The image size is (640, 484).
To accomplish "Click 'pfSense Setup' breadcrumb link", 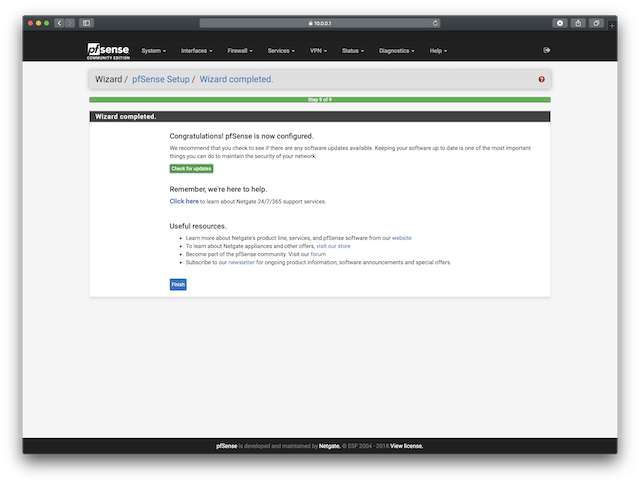I will (x=161, y=79).
